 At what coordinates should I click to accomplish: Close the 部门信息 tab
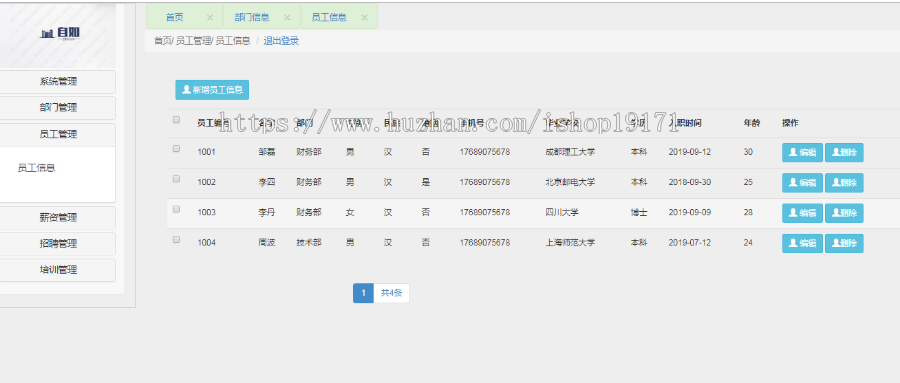[x=287, y=18]
